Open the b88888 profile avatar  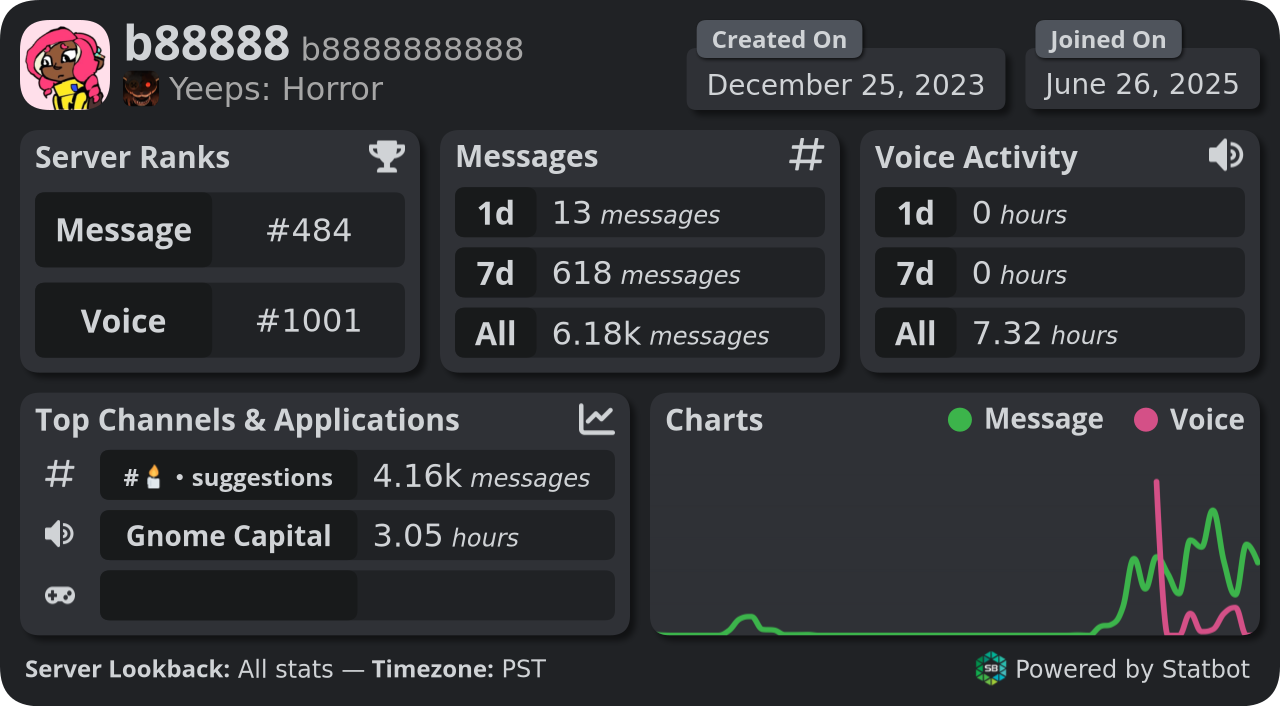(65, 65)
